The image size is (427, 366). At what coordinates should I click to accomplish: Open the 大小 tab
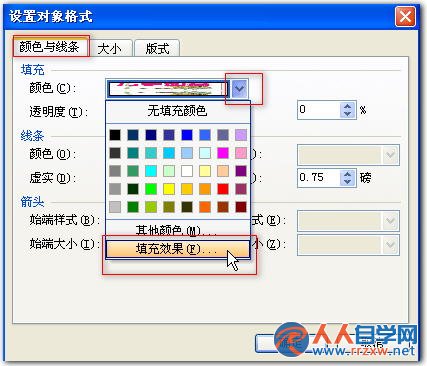coord(109,48)
